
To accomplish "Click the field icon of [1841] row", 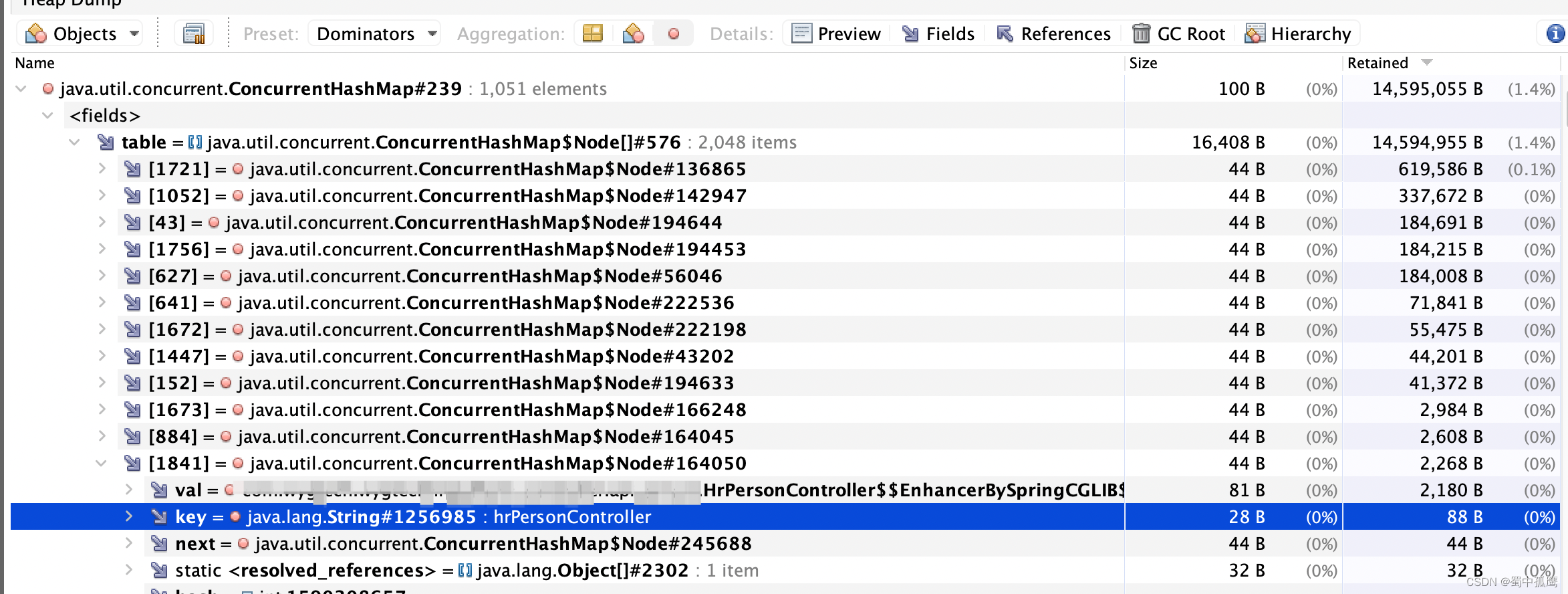I will (132, 463).
